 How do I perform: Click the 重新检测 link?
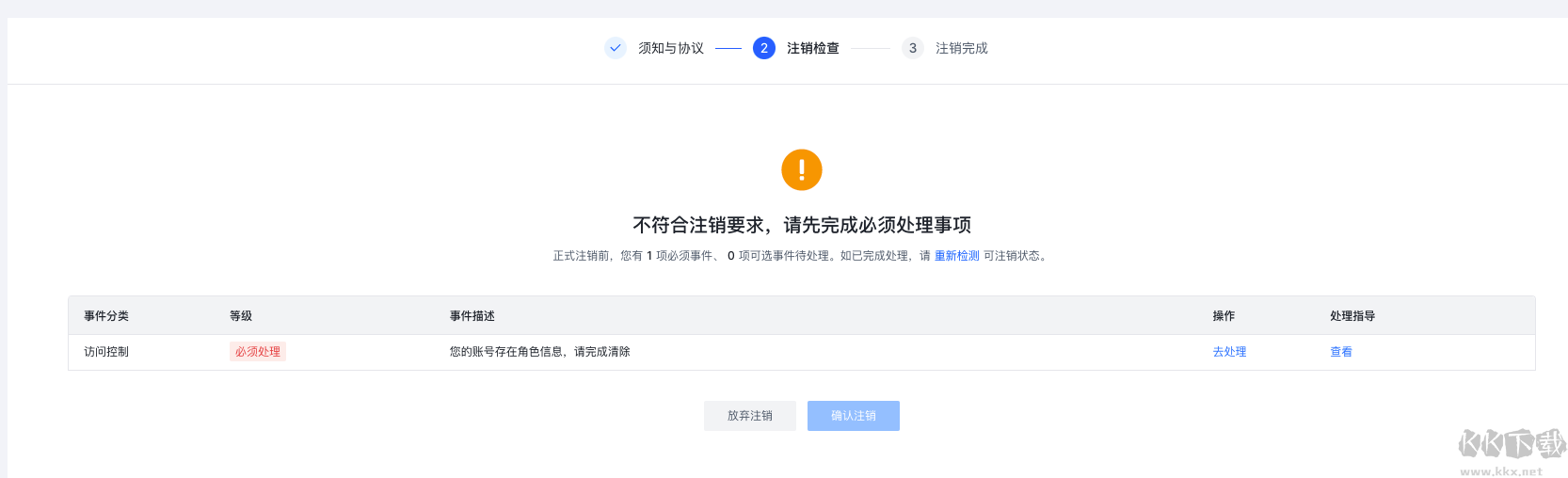point(956,256)
